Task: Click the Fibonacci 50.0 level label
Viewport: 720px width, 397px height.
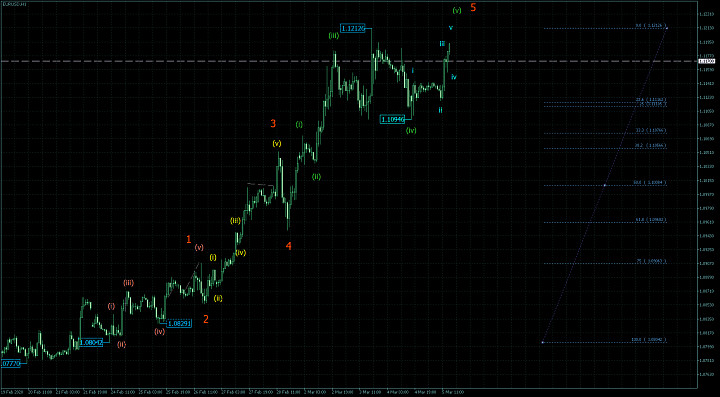Action: [x=649, y=183]
